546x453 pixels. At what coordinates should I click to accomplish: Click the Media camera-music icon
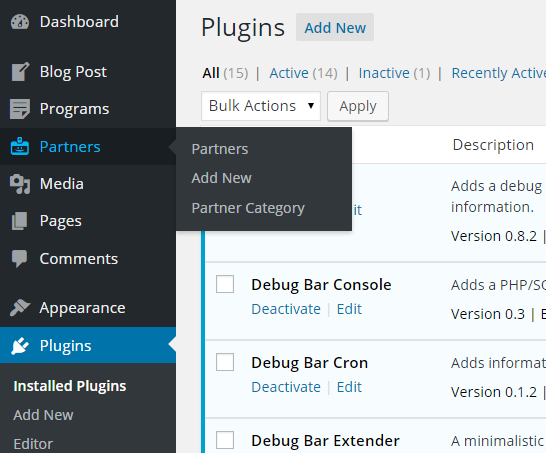coord(20,184)
